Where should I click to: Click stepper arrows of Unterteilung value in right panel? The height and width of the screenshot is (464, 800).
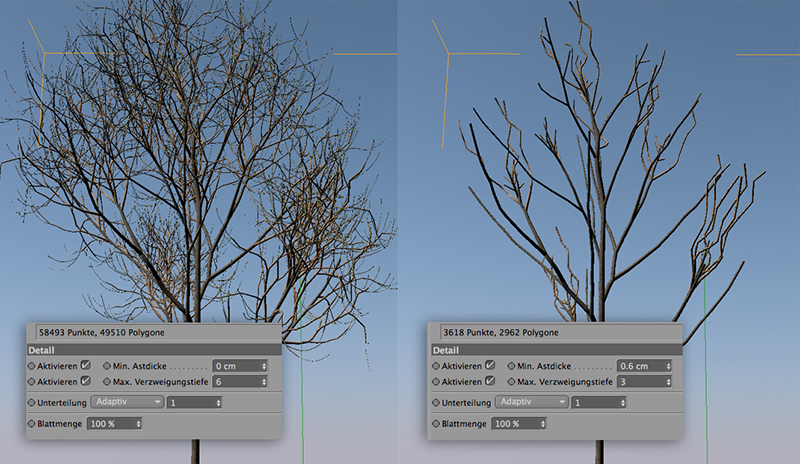(622, 403)
